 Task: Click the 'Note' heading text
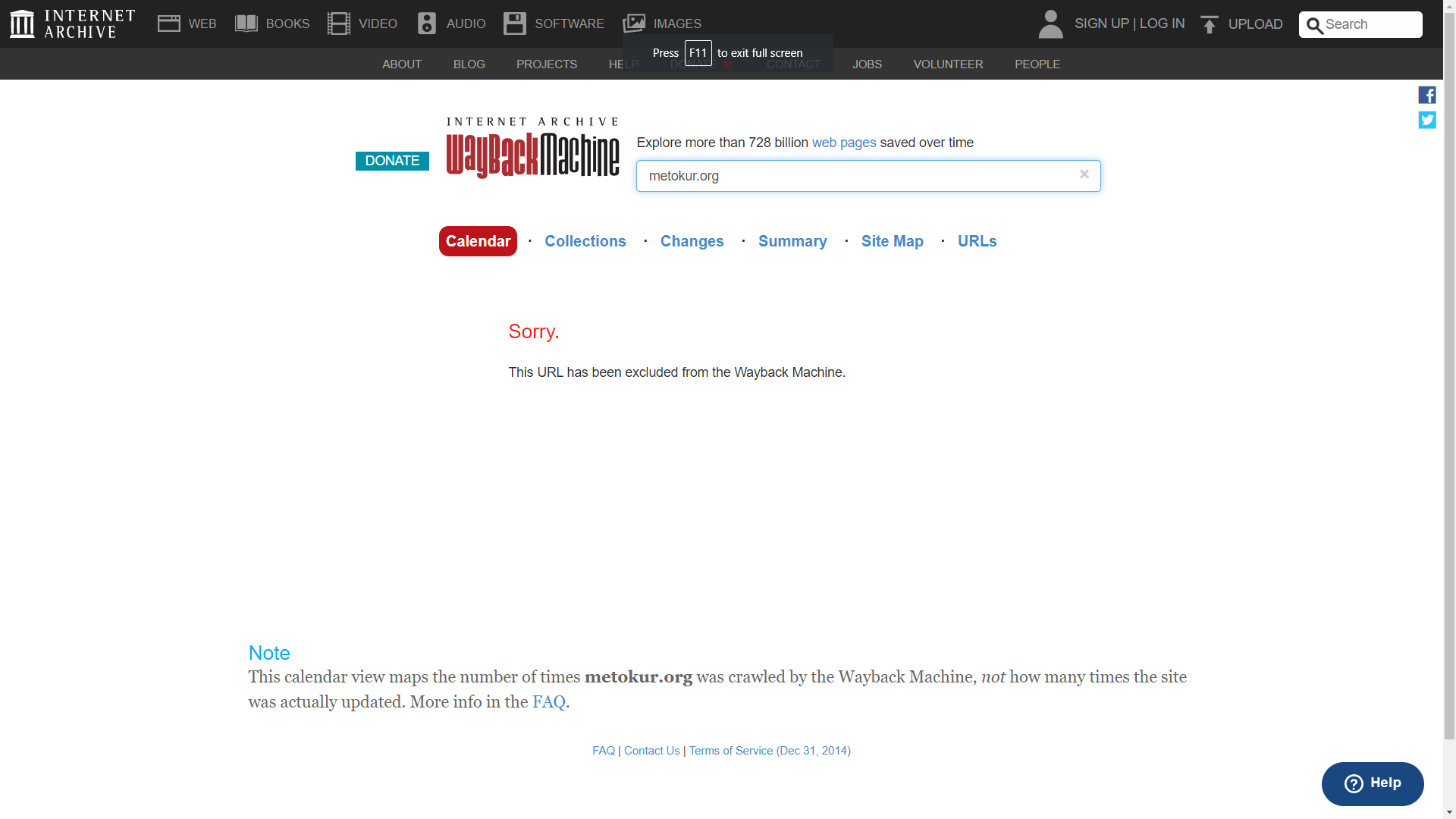click(269, 653)
